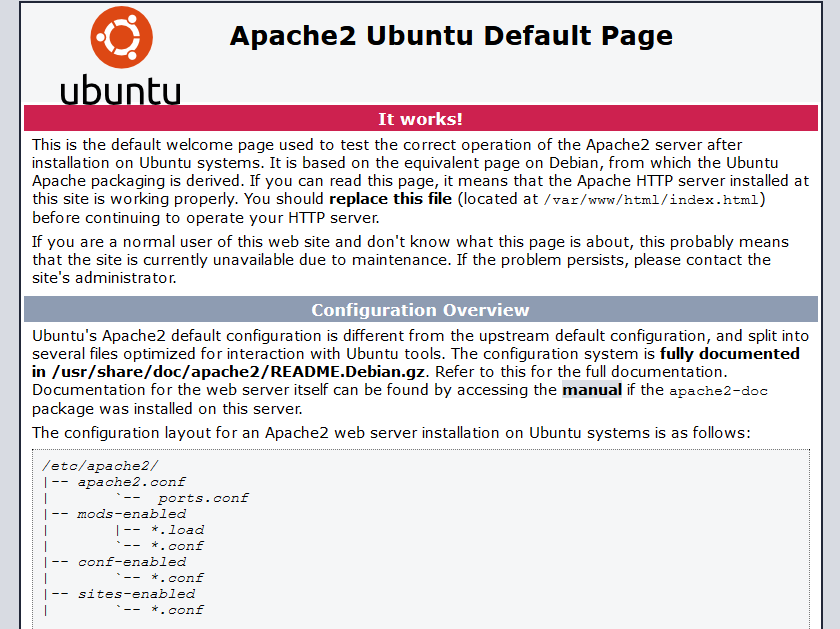Click the apache2-doc package name
The image size is (840, 629).
718,391
